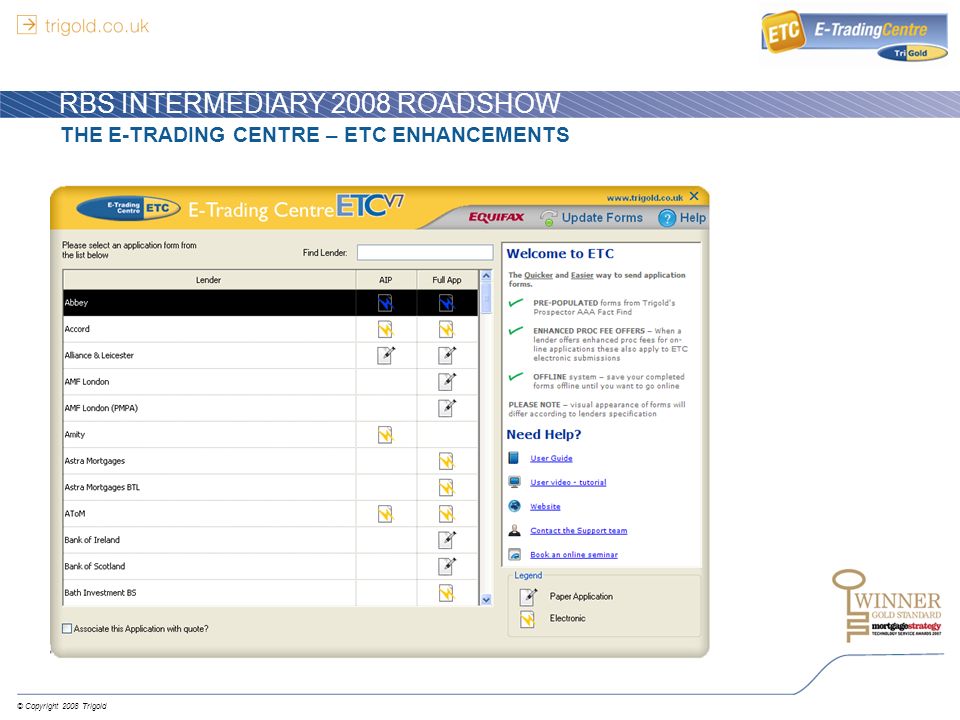Image resolution: width=960 pixels, height=720 pixels.
Task: Click the person icon beside Contact Support
Action: coord(514,530)
